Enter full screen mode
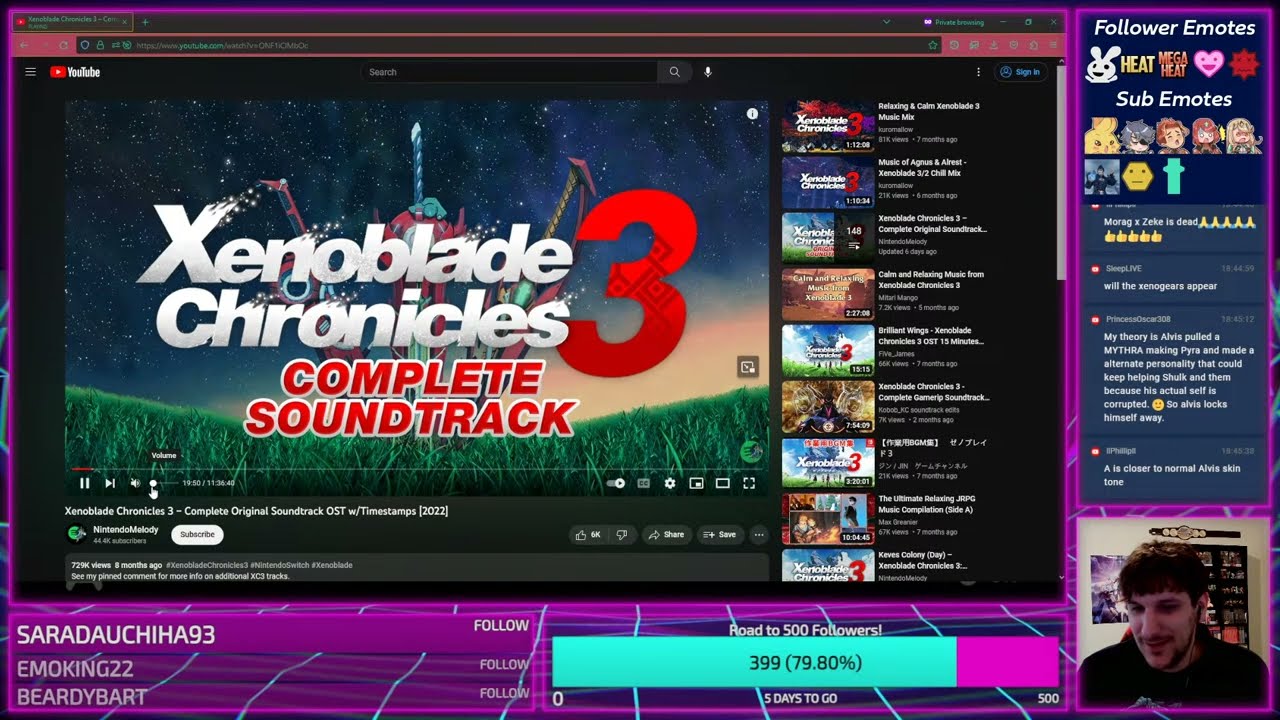1280x720 pixels. [748, 483]
